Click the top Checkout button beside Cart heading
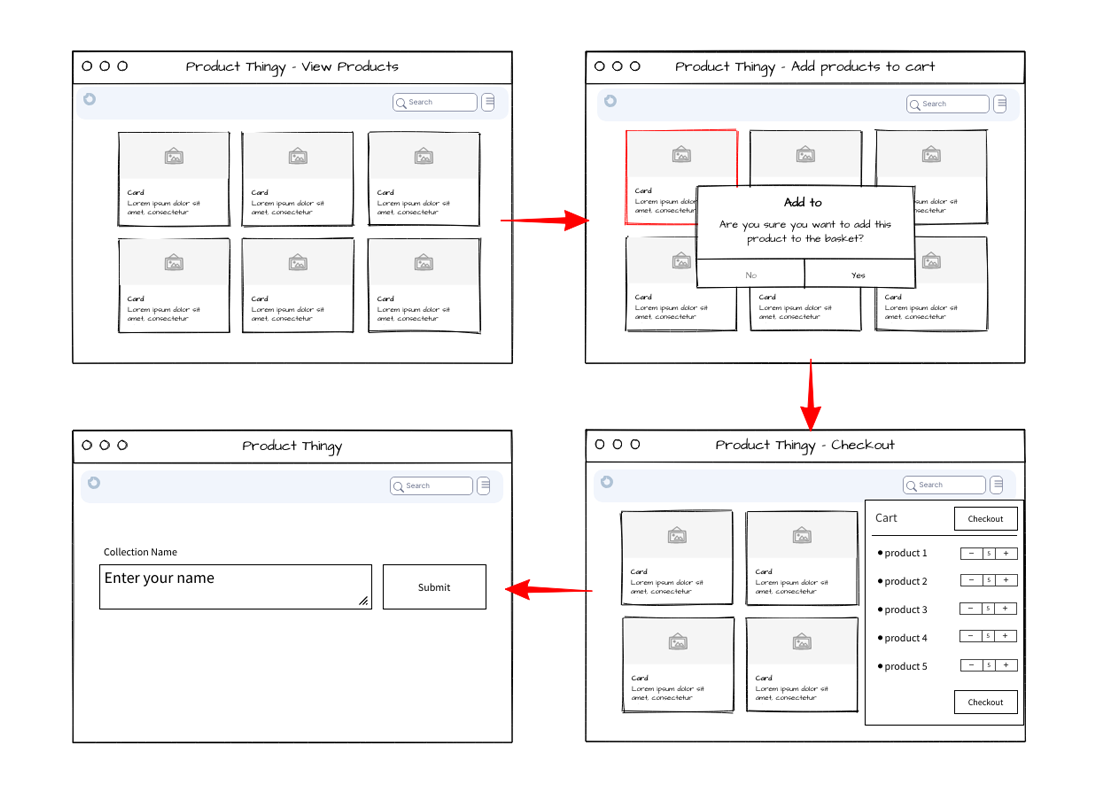1104x807 pixels. click(x=985, y=519)
